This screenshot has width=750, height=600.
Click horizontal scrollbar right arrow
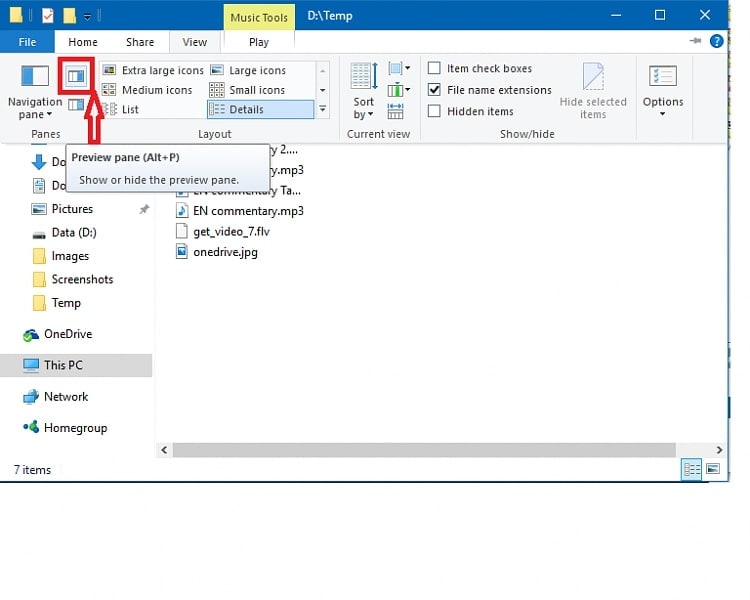click(719, 450)
